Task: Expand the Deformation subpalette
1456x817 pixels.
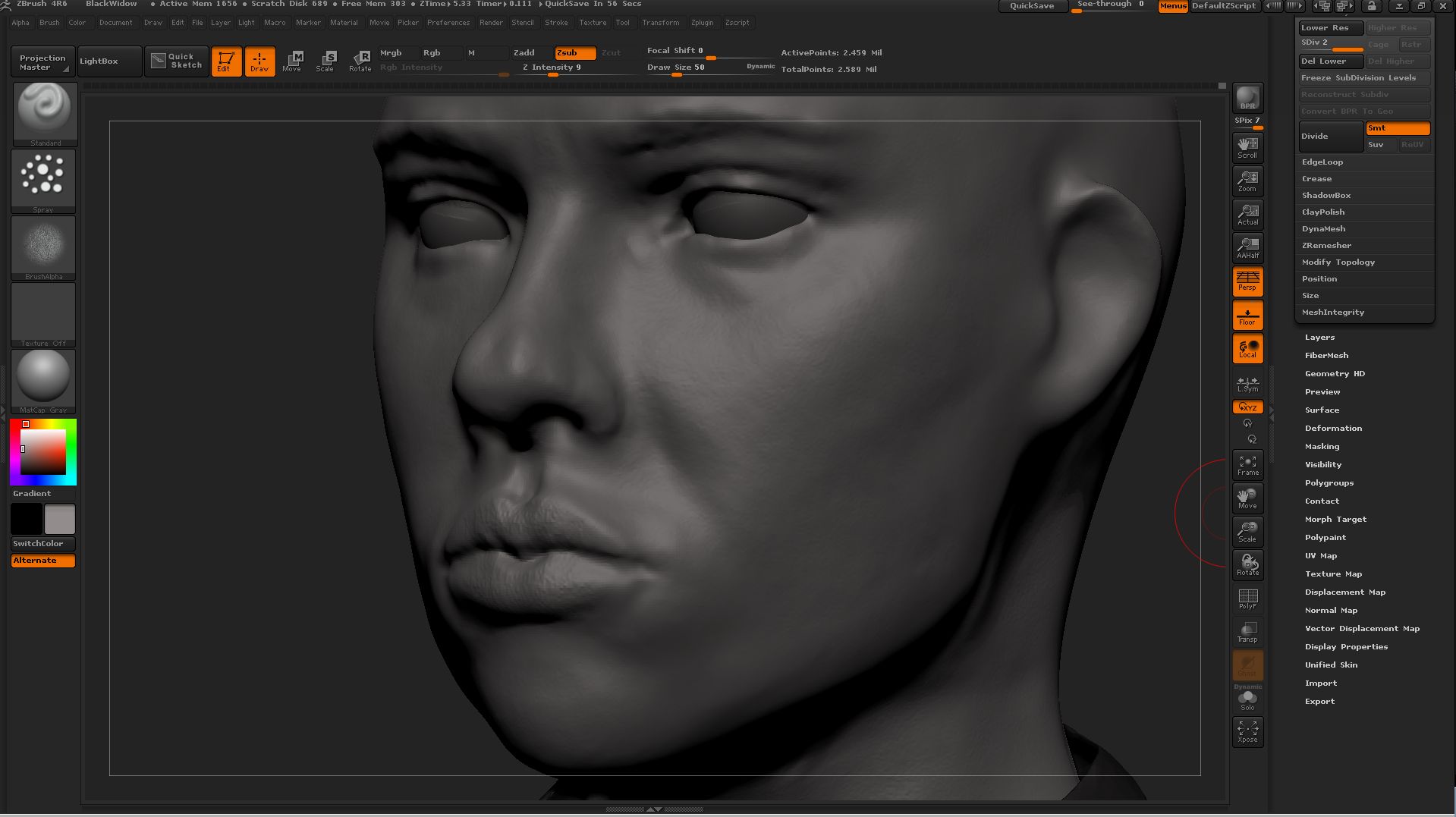Action: pyautogui.click(x=1333, y=429)
